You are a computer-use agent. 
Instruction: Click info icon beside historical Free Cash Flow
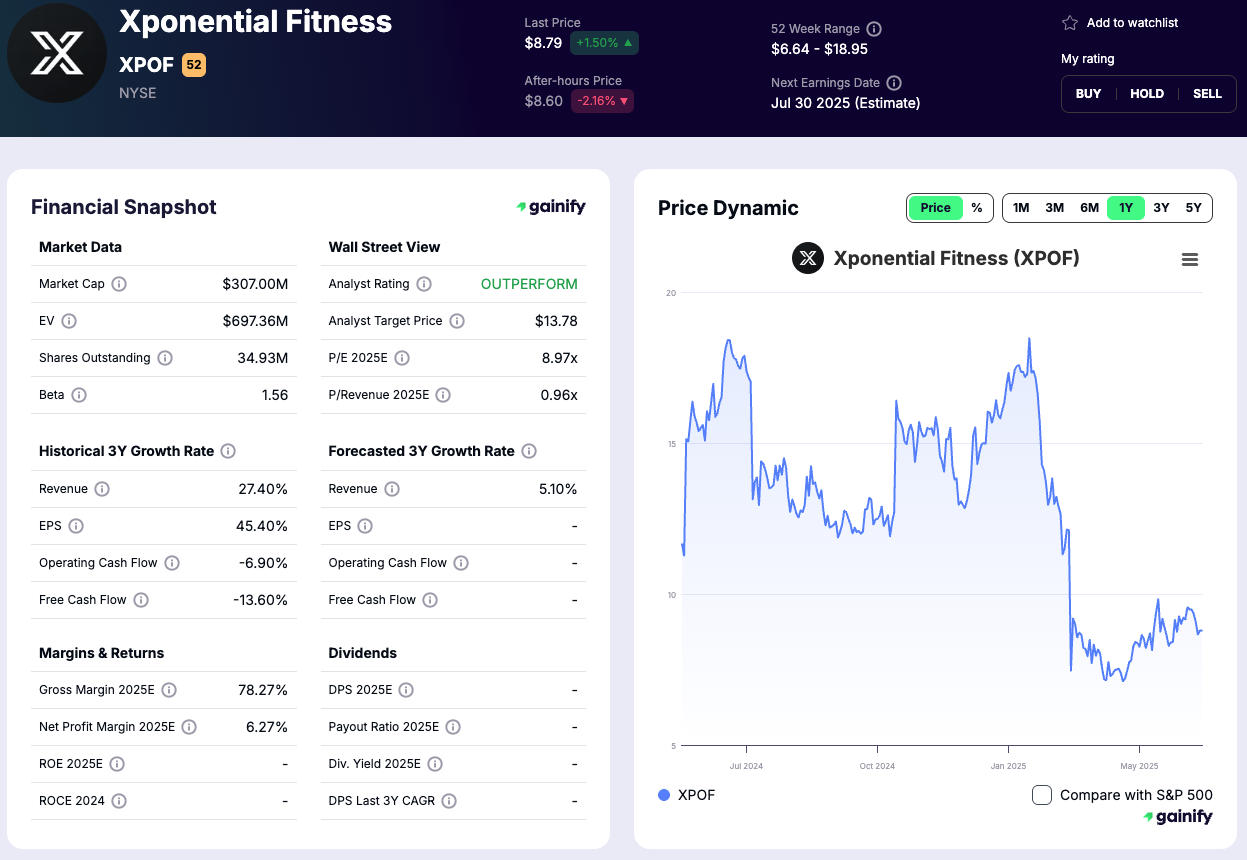pos(141,600)
